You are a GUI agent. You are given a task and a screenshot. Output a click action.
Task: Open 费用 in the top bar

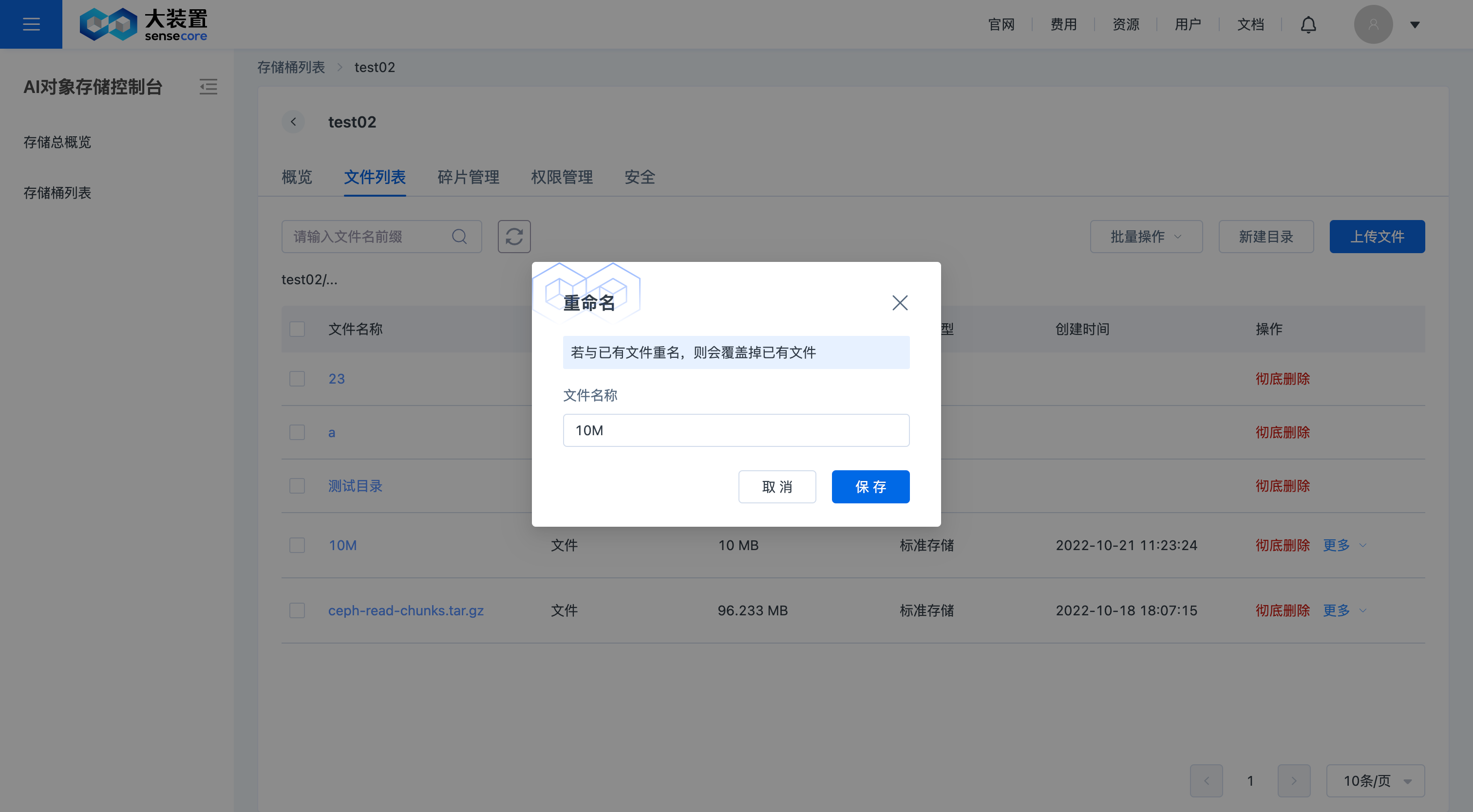[x=1063, y=24]
